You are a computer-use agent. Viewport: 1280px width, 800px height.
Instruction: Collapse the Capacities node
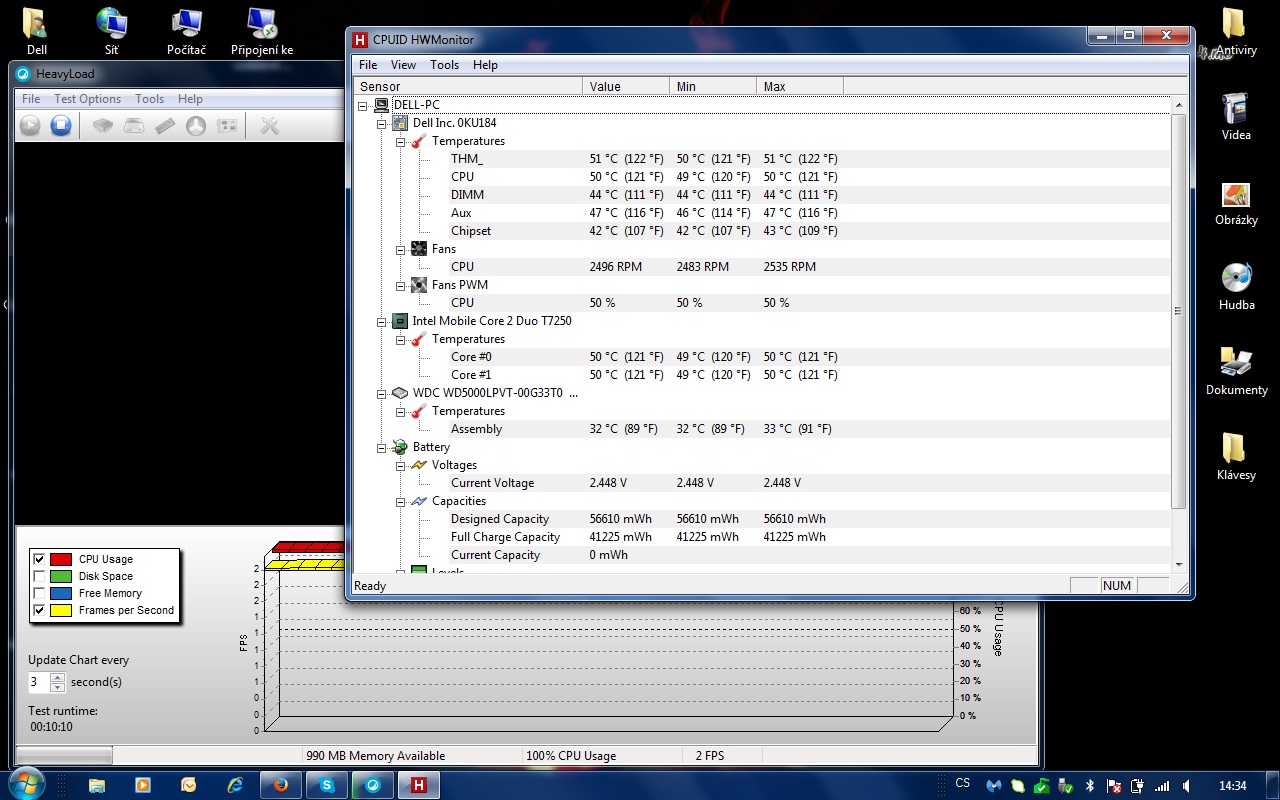[x=400, y=501]
